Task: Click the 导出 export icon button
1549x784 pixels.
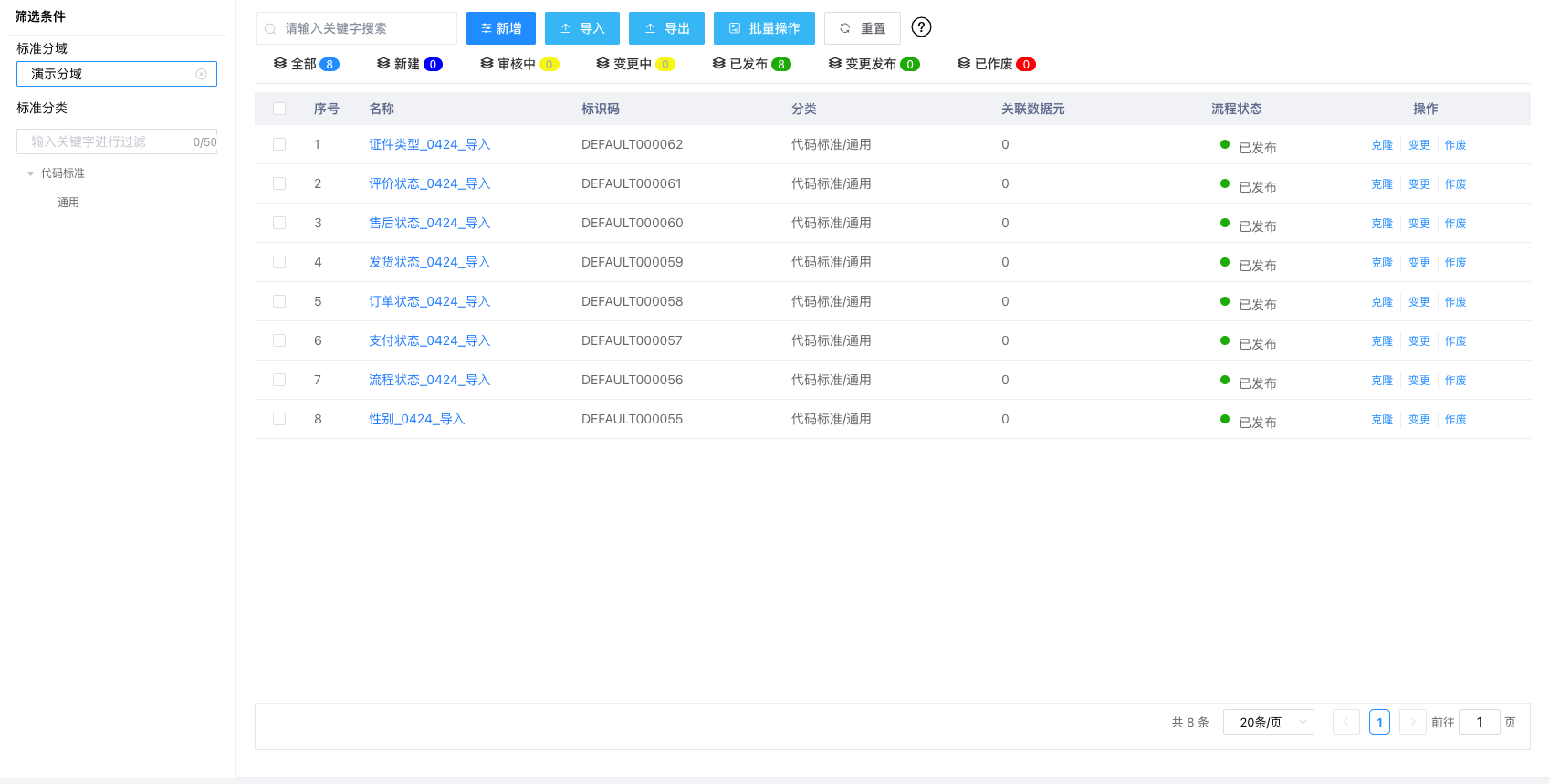Action: point(666,28)
